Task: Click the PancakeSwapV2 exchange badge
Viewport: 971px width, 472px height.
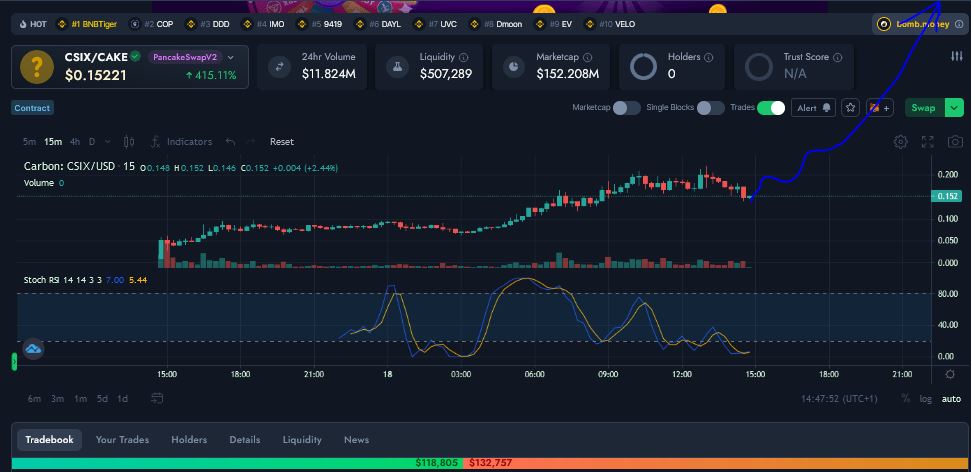Action: [x=185, y=57]
